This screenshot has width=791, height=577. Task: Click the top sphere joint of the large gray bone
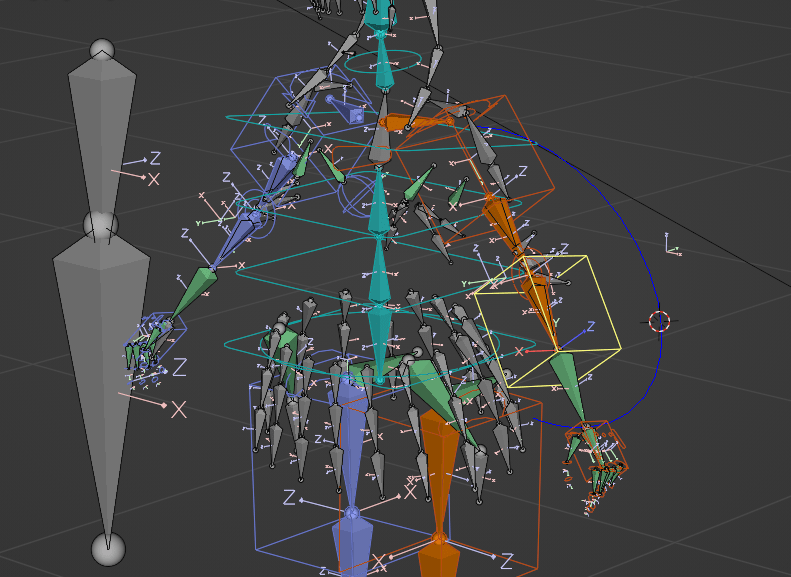coord(102,50)
